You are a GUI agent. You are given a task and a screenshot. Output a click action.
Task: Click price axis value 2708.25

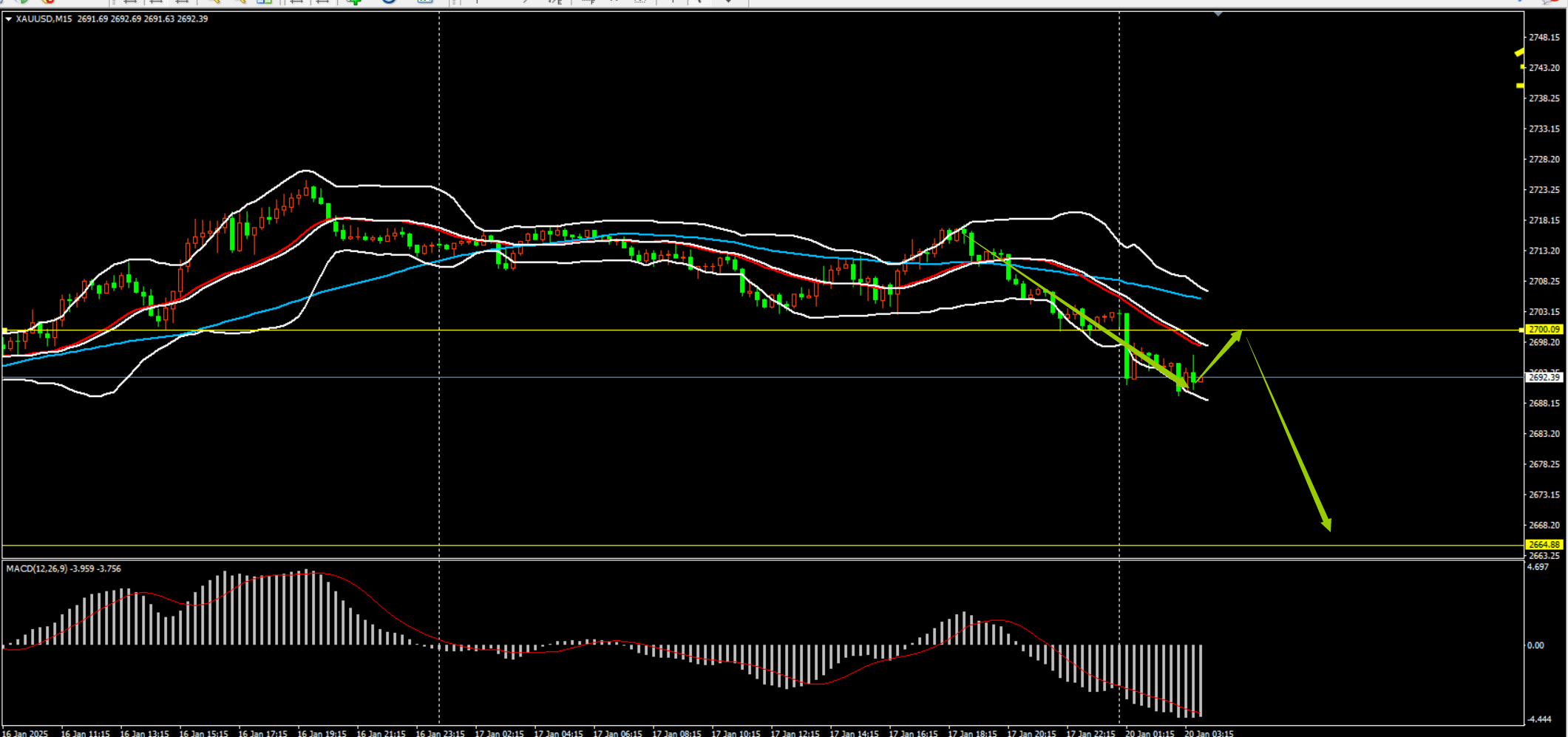coord(1544,282)
